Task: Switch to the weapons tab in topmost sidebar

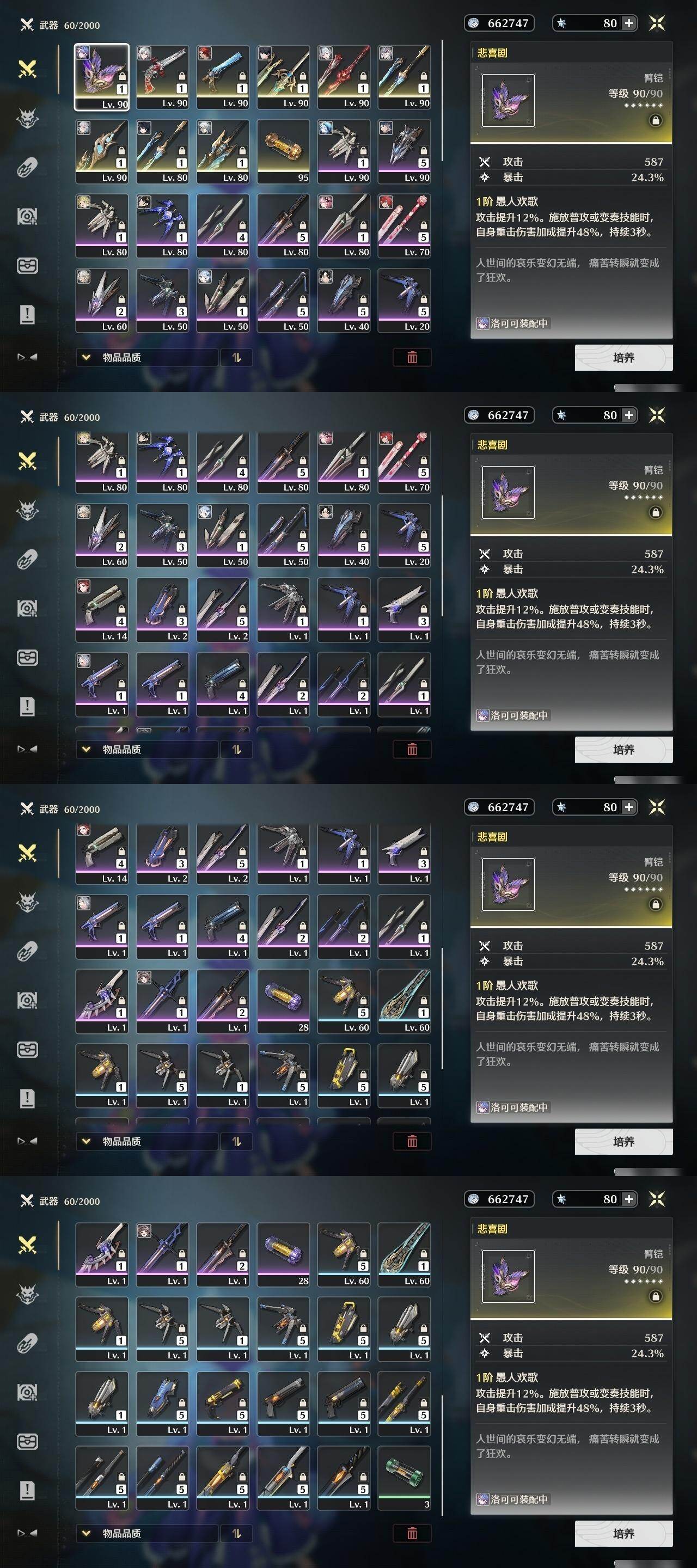Action: pyautogui.click(x=27, y=69)
